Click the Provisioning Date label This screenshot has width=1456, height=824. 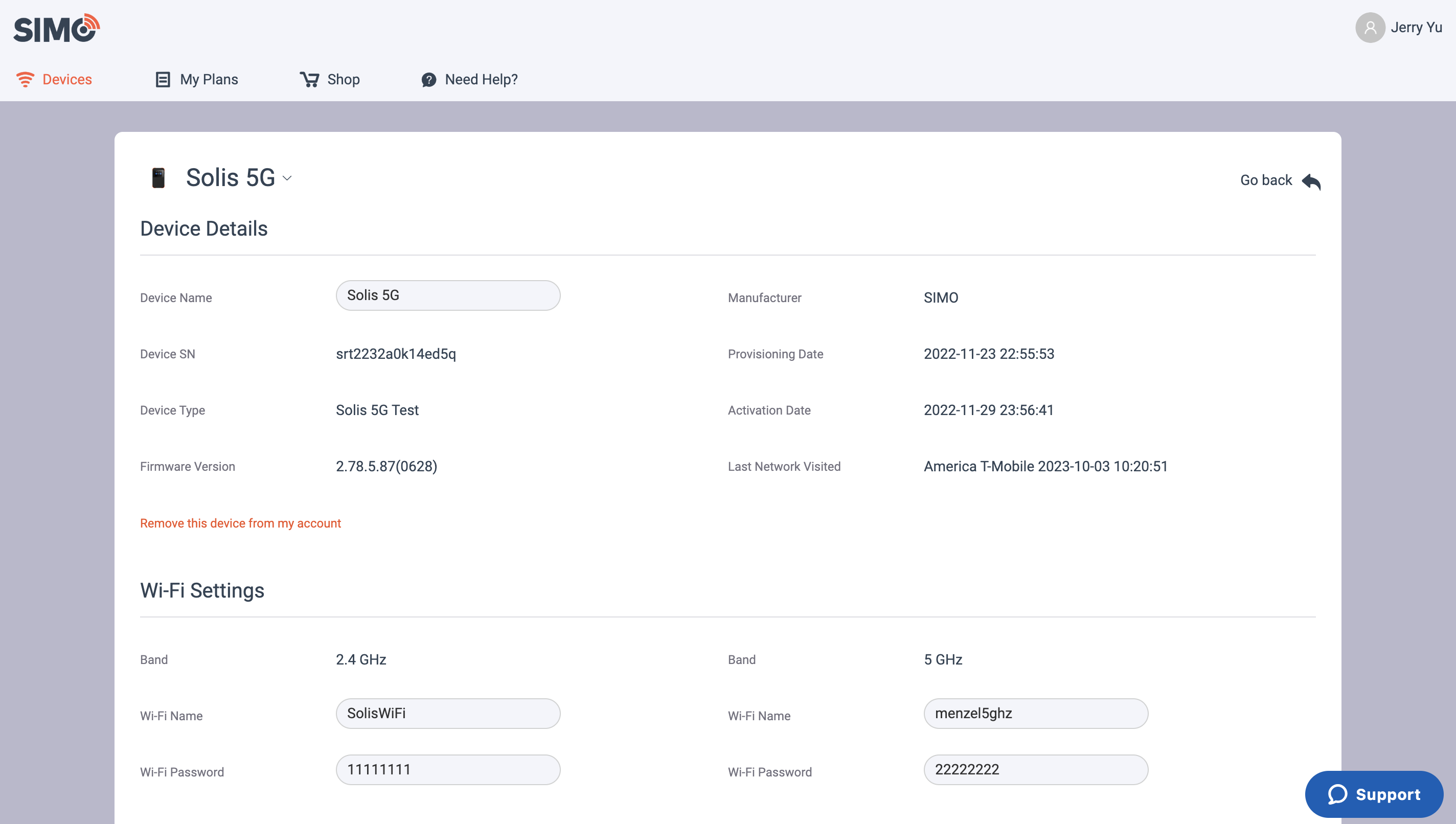775,354
